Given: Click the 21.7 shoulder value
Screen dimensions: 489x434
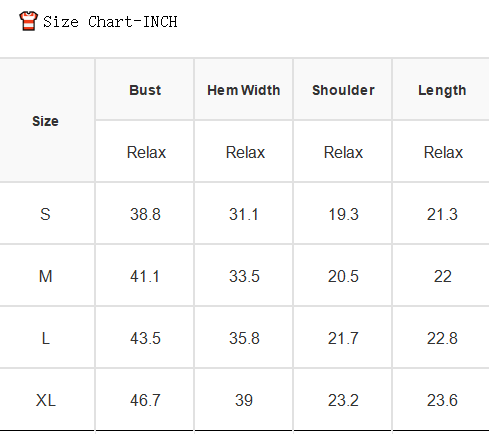Looking at the screenshot, I should 343,338.
